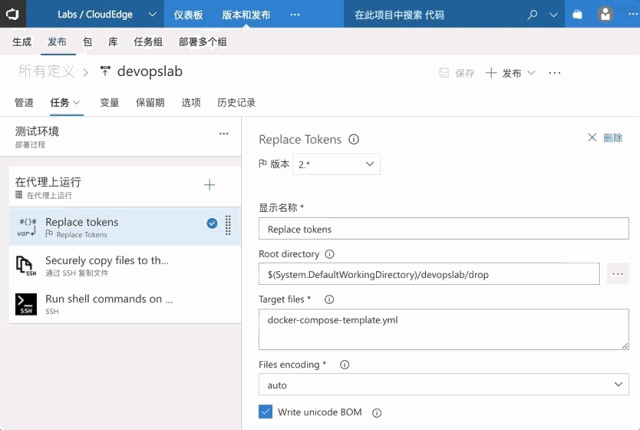Expand the search type chevron

point(553,15)
